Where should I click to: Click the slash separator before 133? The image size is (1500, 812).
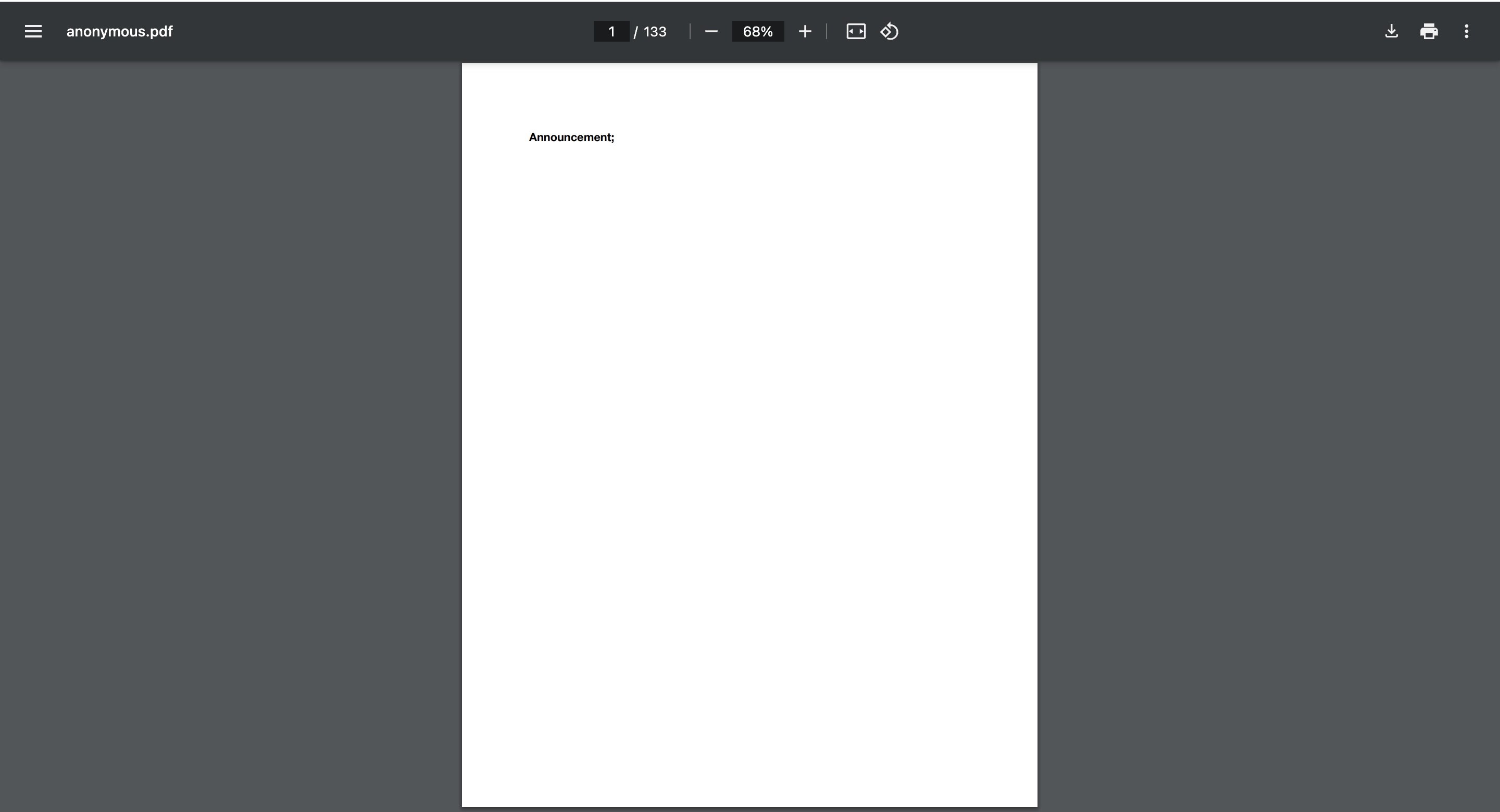pyautogui.click(x=635, y=32)
